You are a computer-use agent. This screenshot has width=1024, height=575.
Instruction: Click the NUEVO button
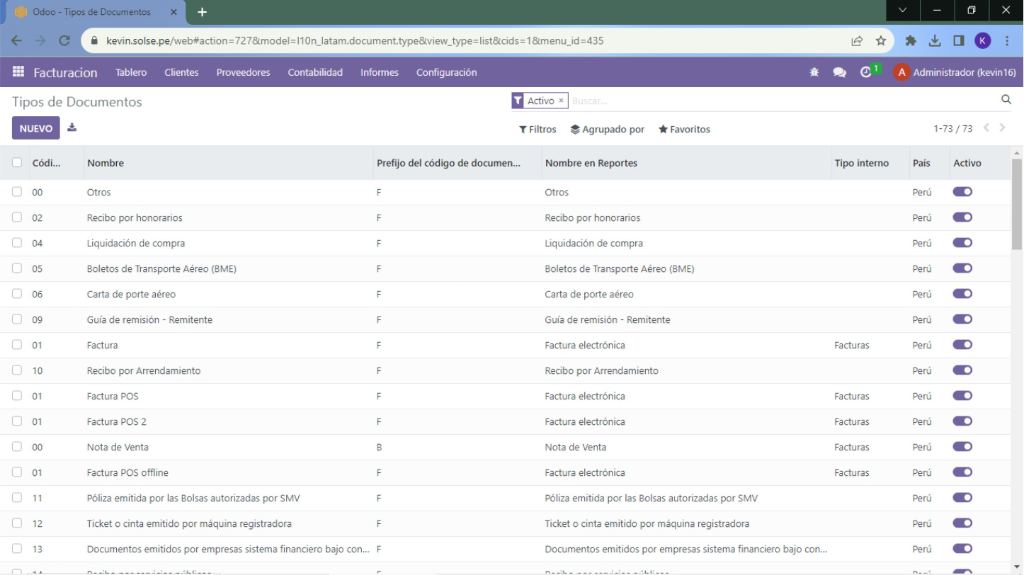click(x=36, y=128)
